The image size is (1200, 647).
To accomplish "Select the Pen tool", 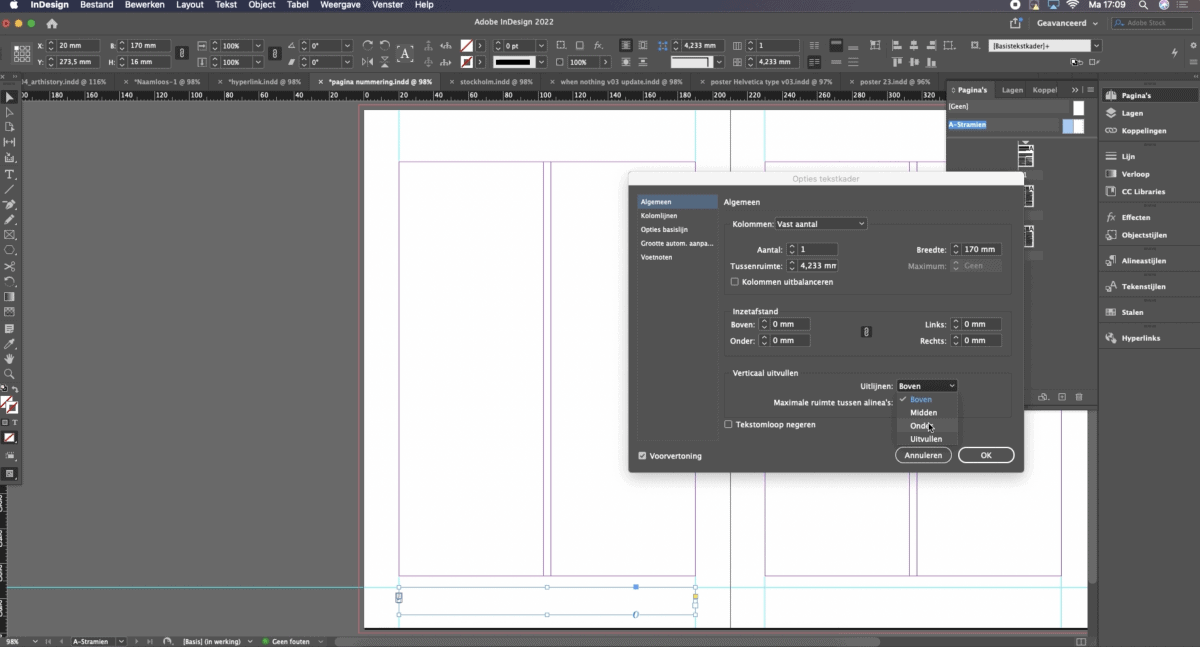I will (8, 204).
